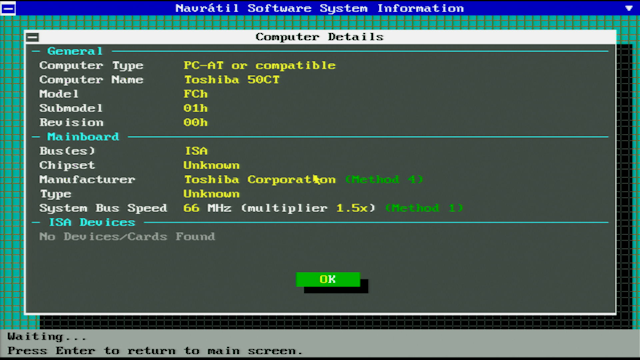Select the General section heading
This screenshot has width=640, height=360.
point(75,51)
